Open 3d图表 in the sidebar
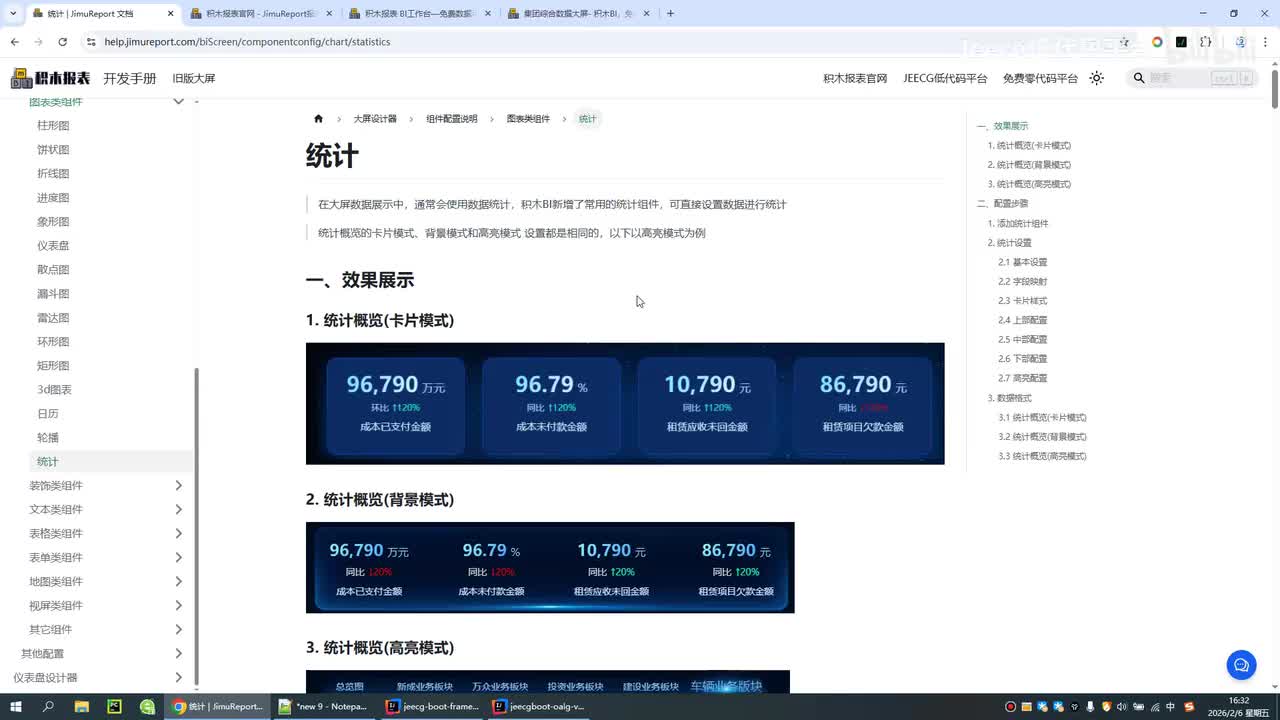This screenshot has height=720, width=1280. pyautogui.click(x=55, y=390)
